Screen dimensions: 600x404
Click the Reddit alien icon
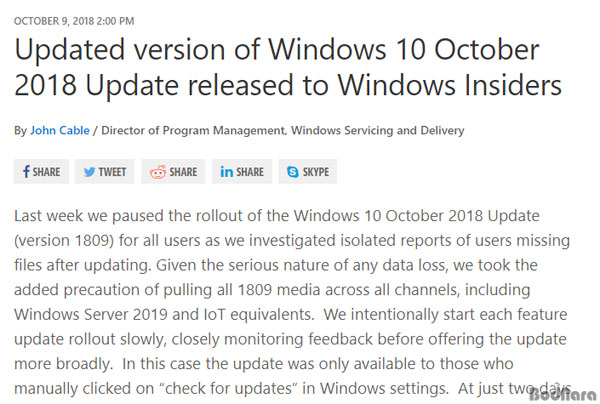(158, 172)
